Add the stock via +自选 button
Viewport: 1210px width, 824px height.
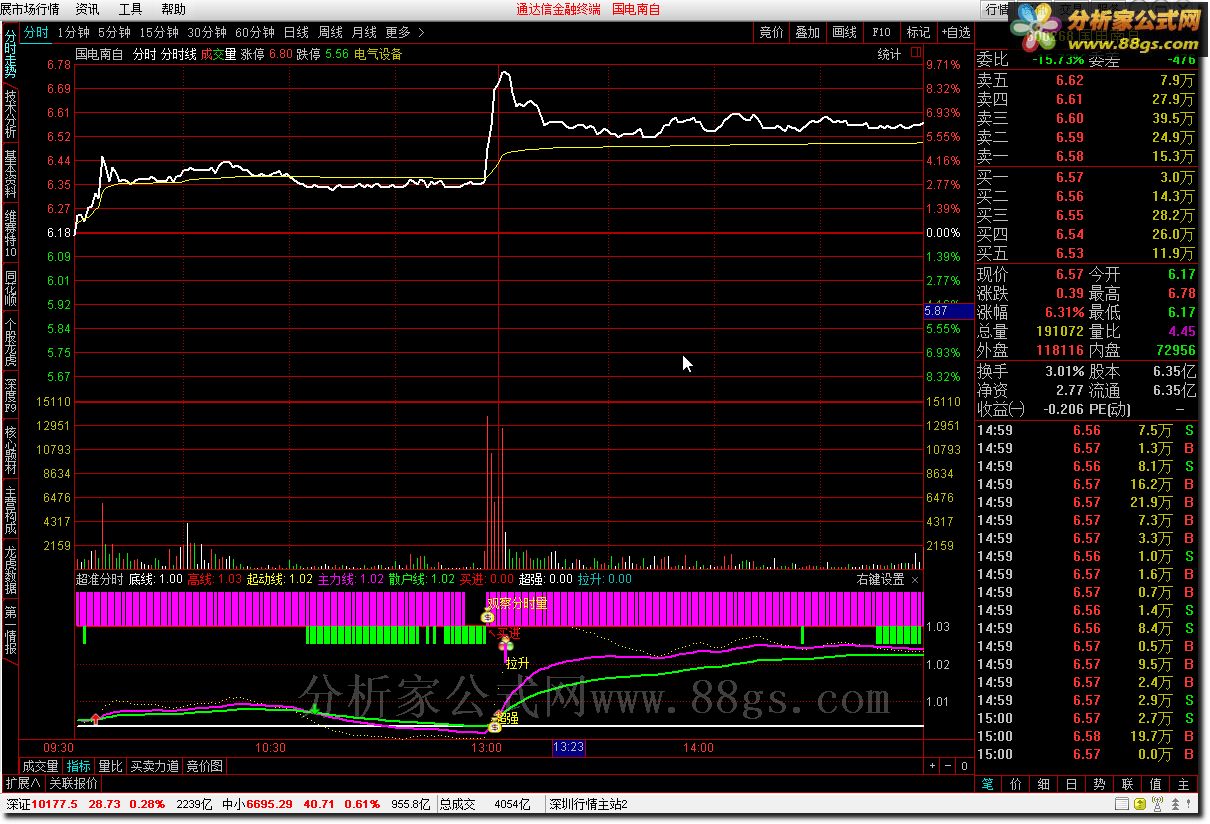click(x=955, y=32)
